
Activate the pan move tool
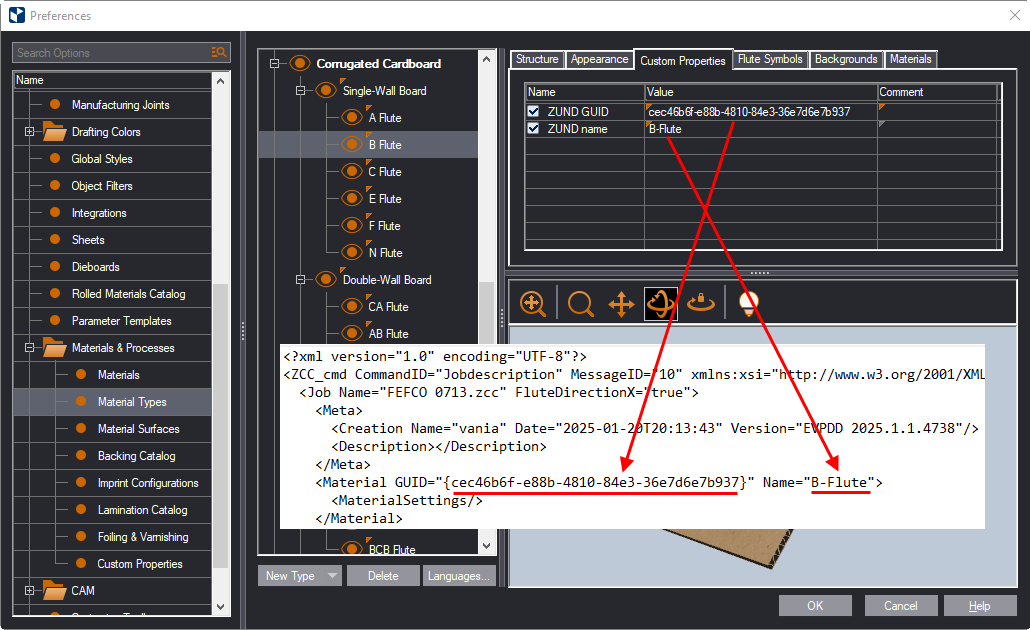click(x=621, y=304)
